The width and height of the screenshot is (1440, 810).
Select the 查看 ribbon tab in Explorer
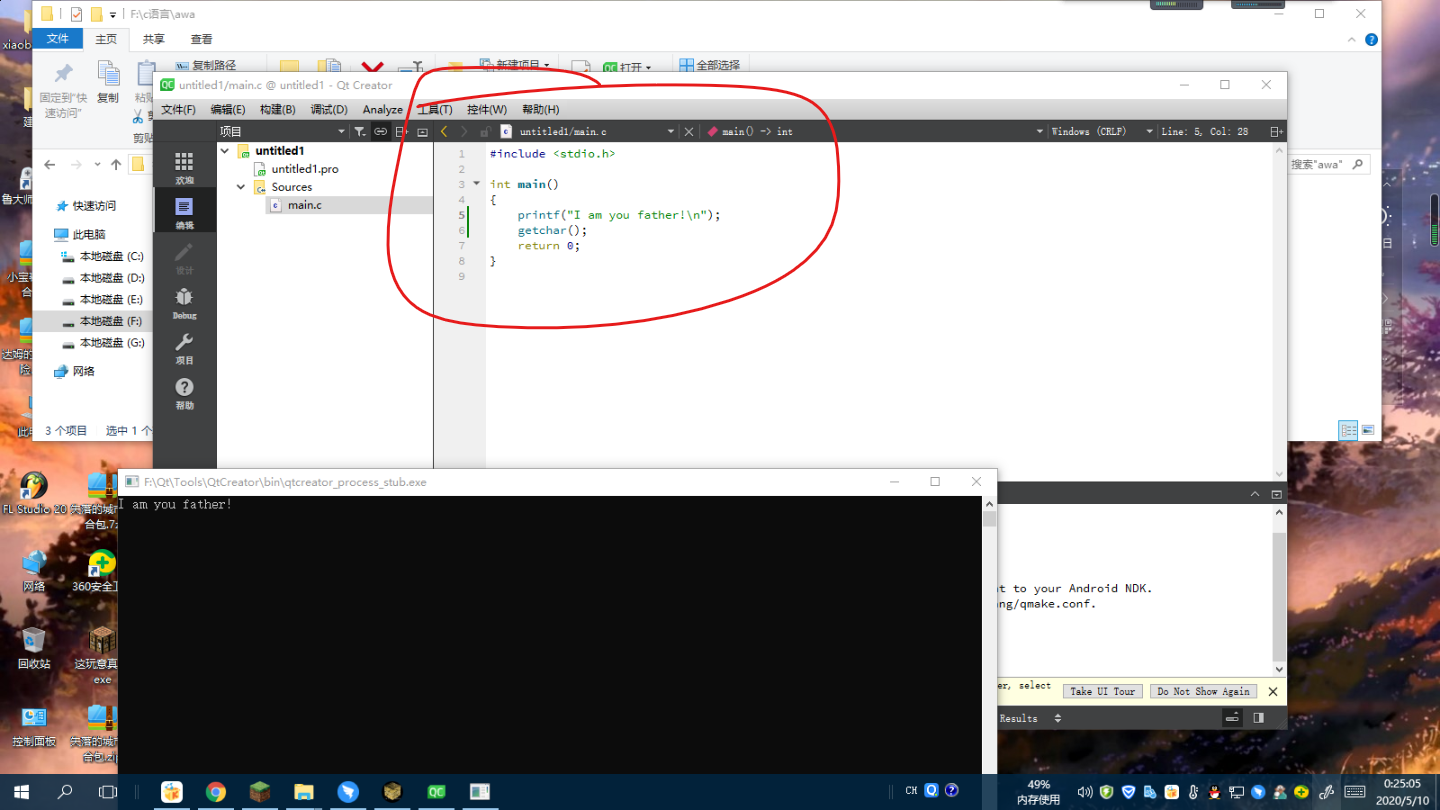[201, 39]
